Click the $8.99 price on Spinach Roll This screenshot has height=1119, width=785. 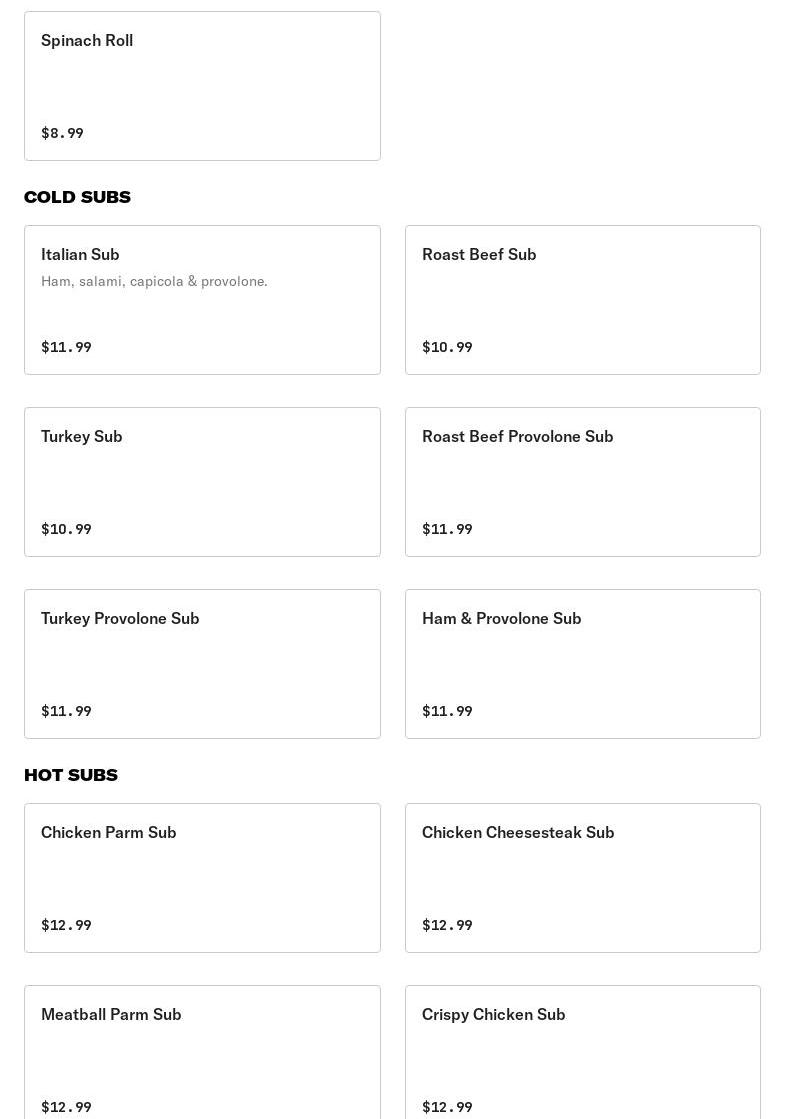(62, 133)
